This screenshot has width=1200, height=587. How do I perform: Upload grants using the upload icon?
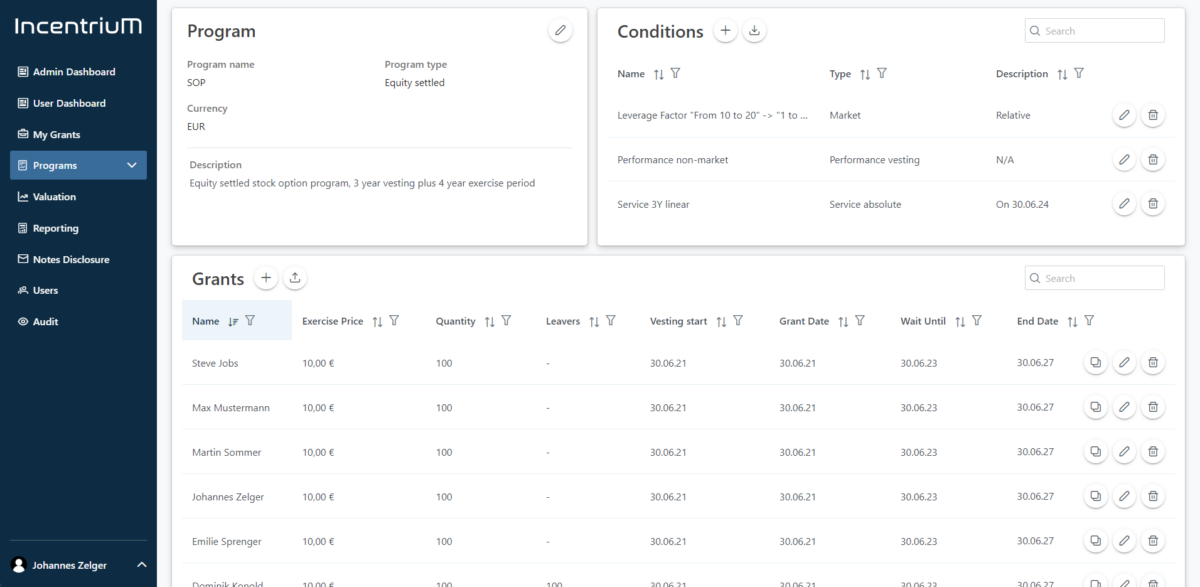tap(295, 278)
